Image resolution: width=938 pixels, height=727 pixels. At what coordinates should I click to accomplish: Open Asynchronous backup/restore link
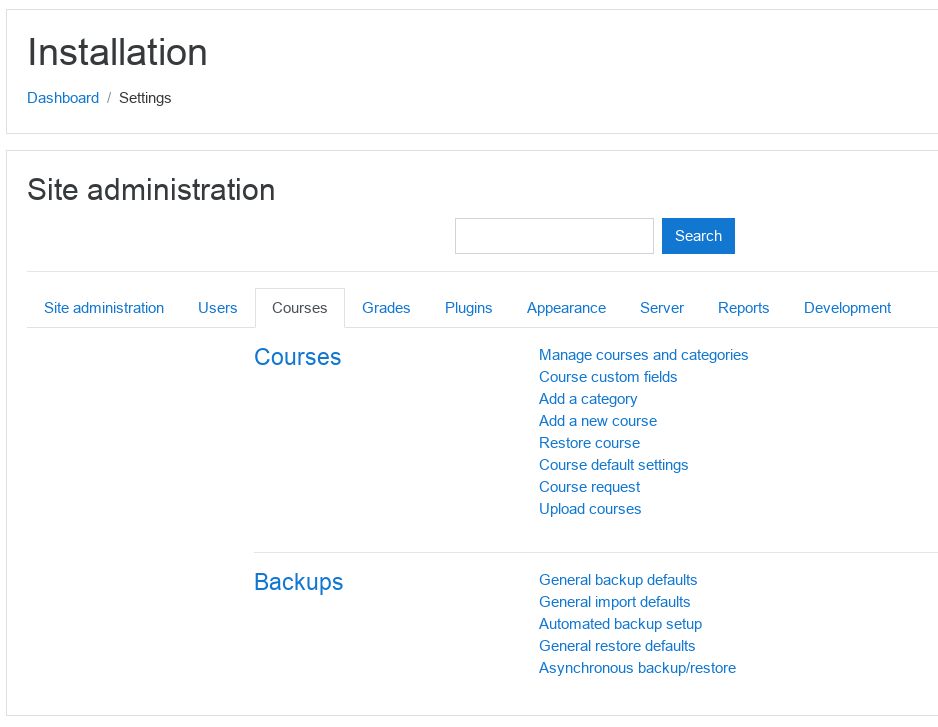(x=637, y=668)
